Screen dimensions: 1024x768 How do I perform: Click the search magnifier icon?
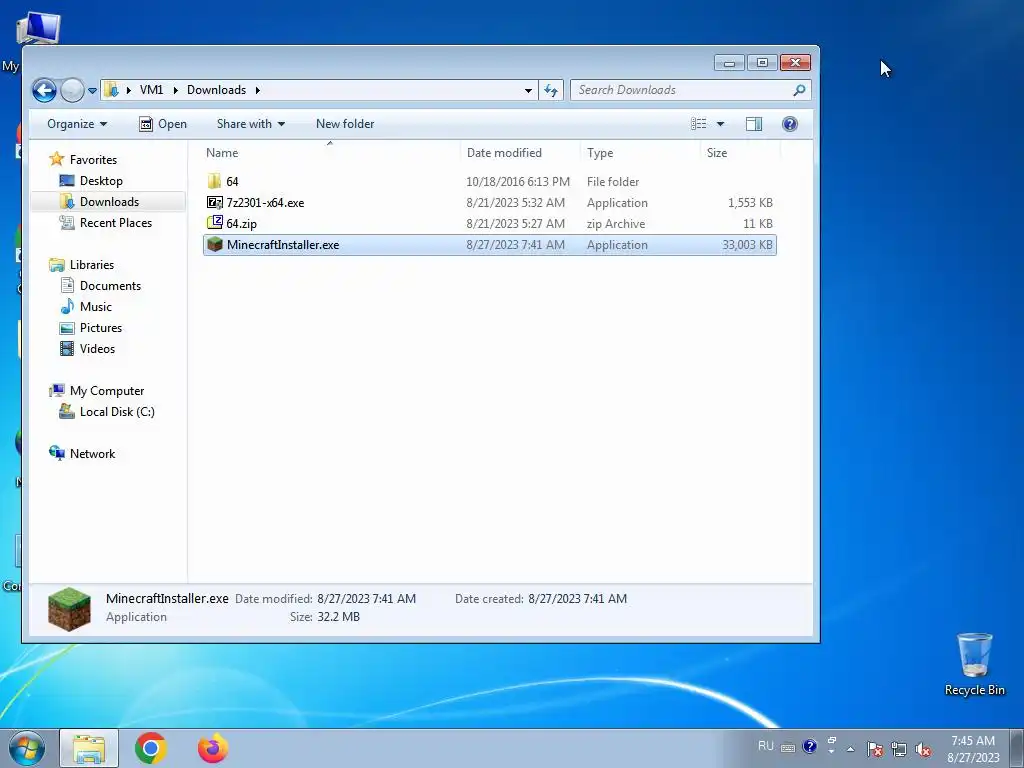point(799,90)
